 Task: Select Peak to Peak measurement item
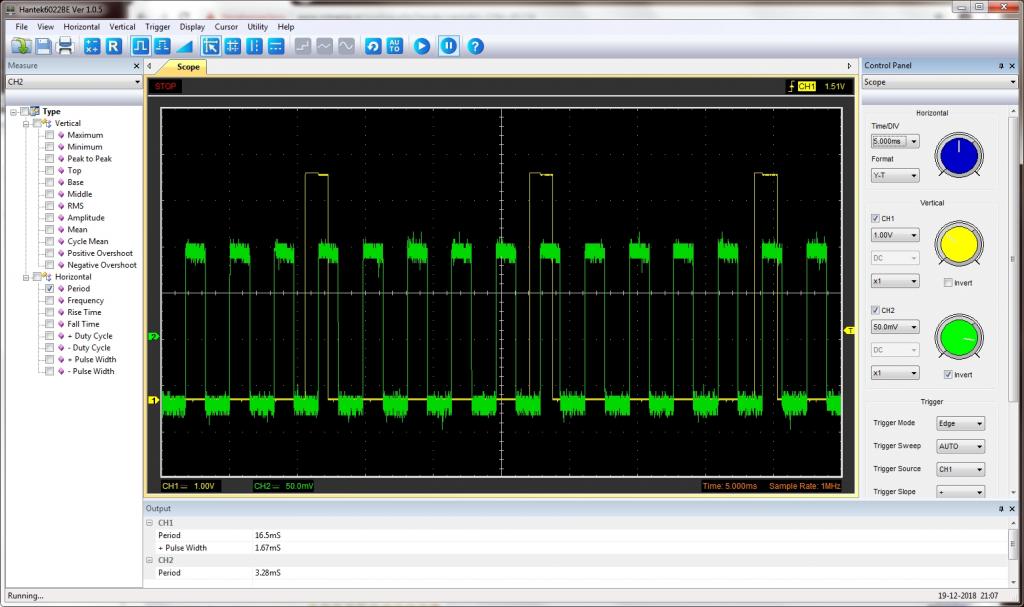coord(89,159)
